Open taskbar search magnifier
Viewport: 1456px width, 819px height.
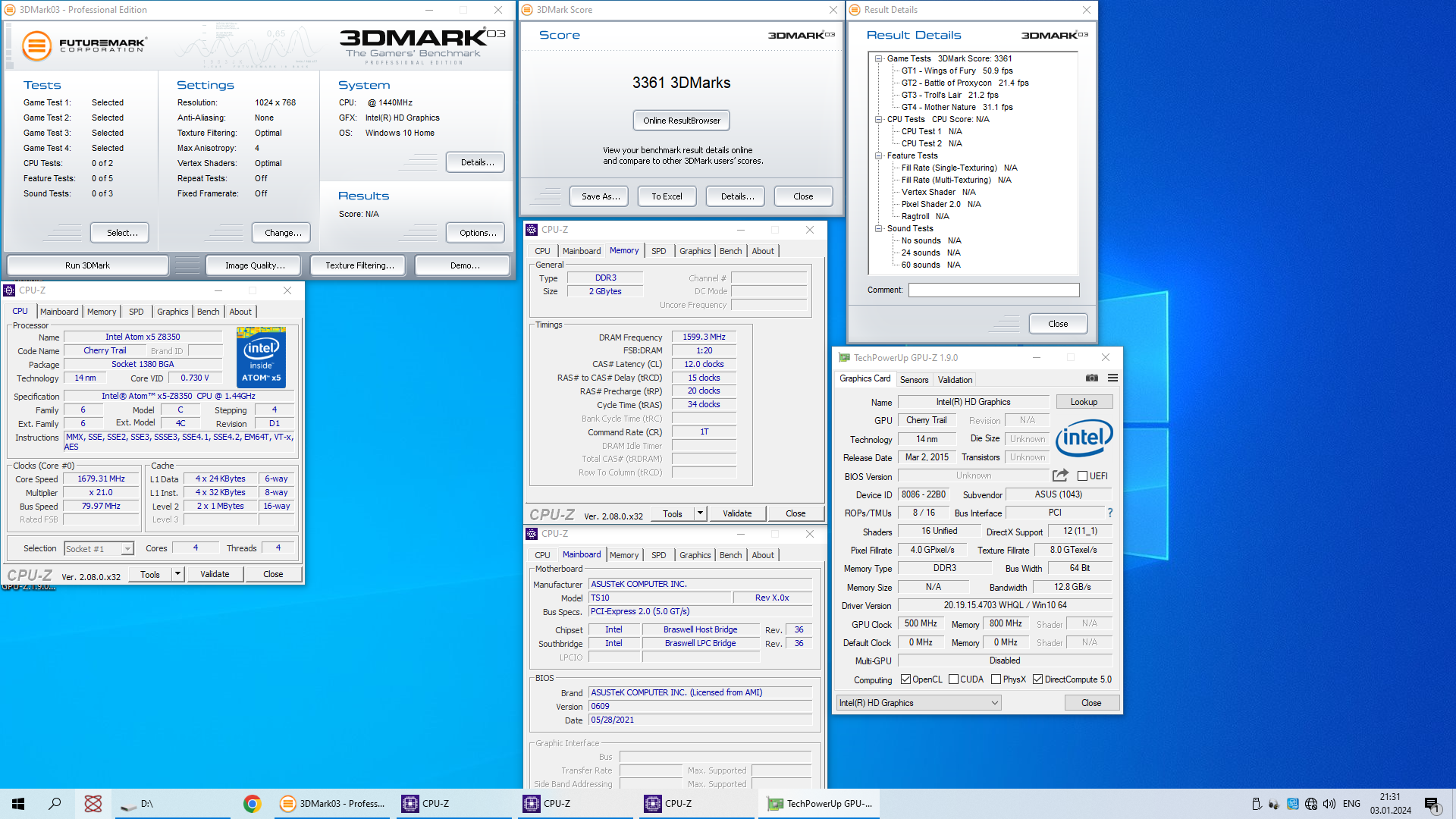pyautogui.click(x=55, y=804)
